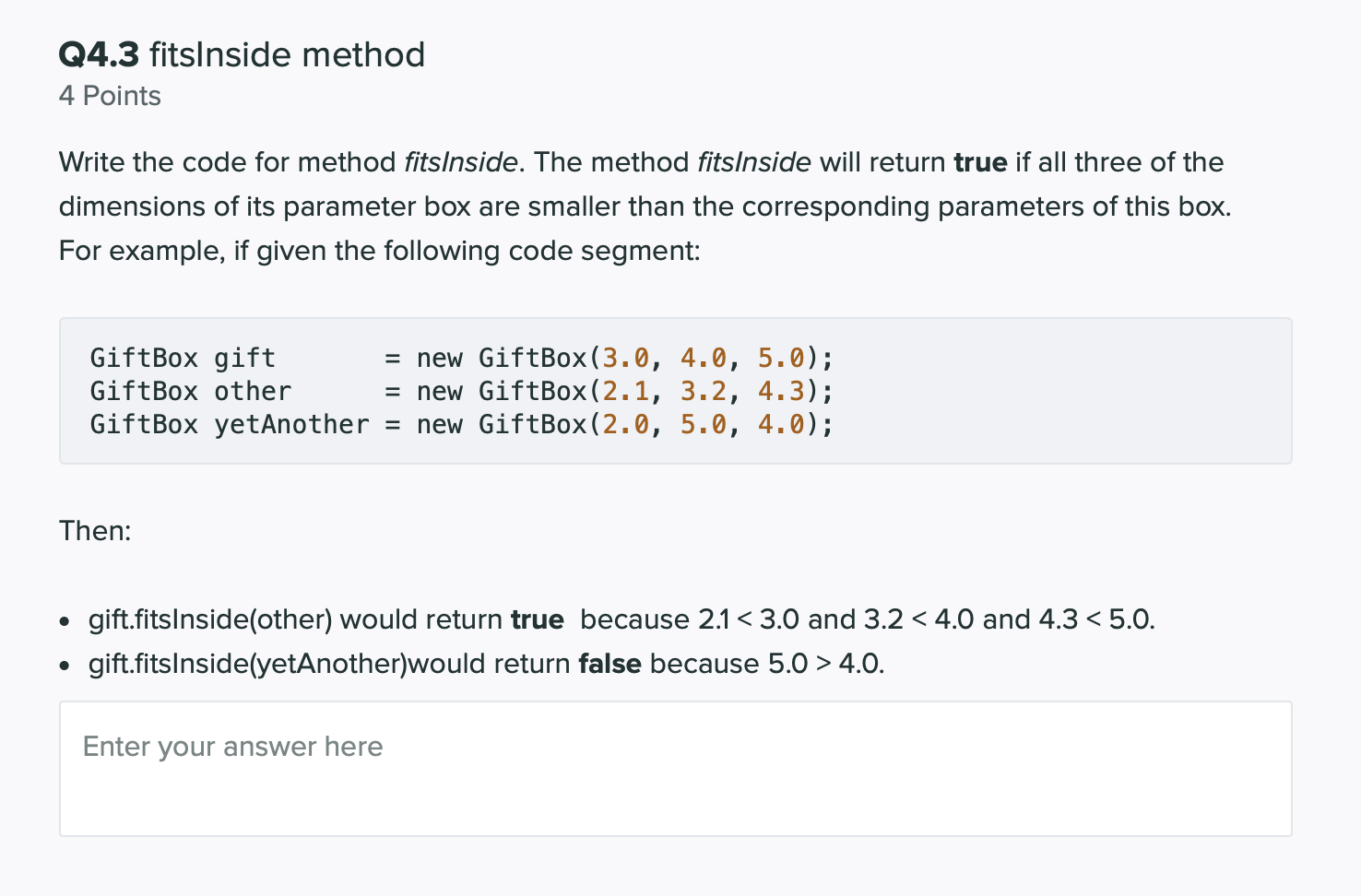Click the value 4.3 in the other constructor

pyautogui.click(x=781, y=391)
